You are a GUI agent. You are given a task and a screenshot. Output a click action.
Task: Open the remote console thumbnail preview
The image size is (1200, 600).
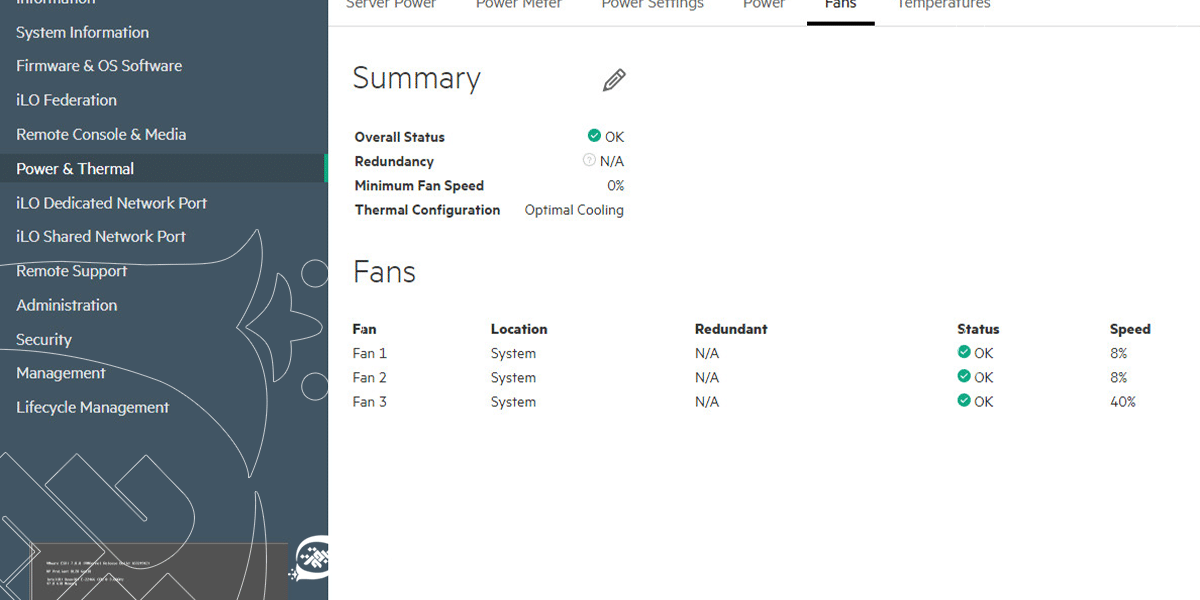pos(159,571)
